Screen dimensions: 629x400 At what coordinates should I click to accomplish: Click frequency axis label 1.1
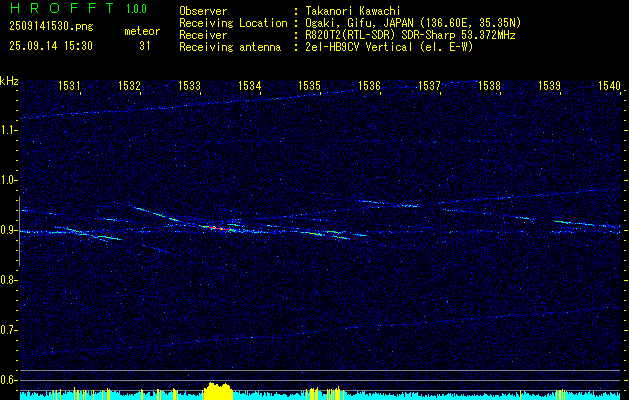click(x=8, y=130)
